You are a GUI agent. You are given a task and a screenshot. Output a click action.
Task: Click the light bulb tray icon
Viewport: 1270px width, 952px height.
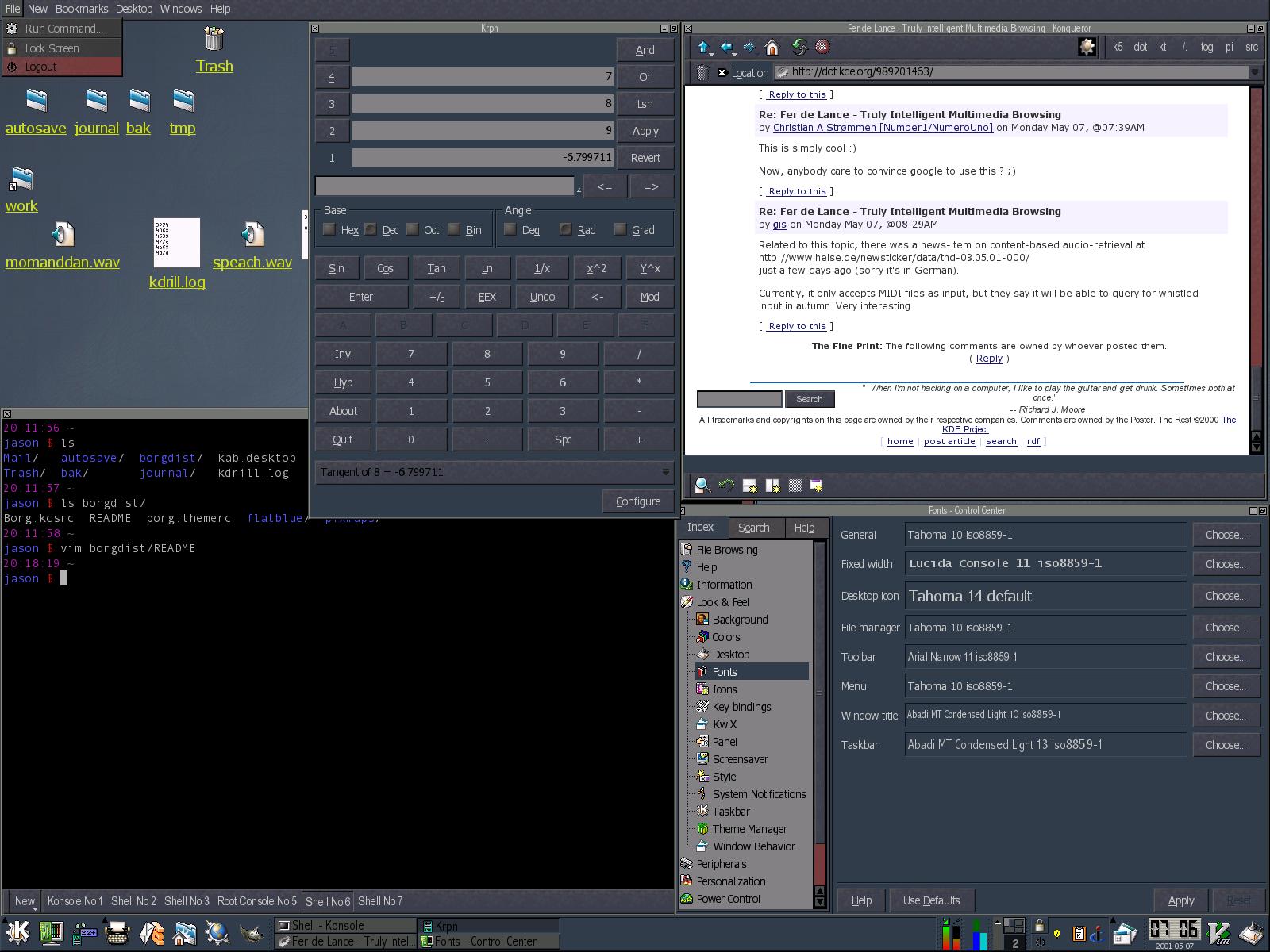1057,934
